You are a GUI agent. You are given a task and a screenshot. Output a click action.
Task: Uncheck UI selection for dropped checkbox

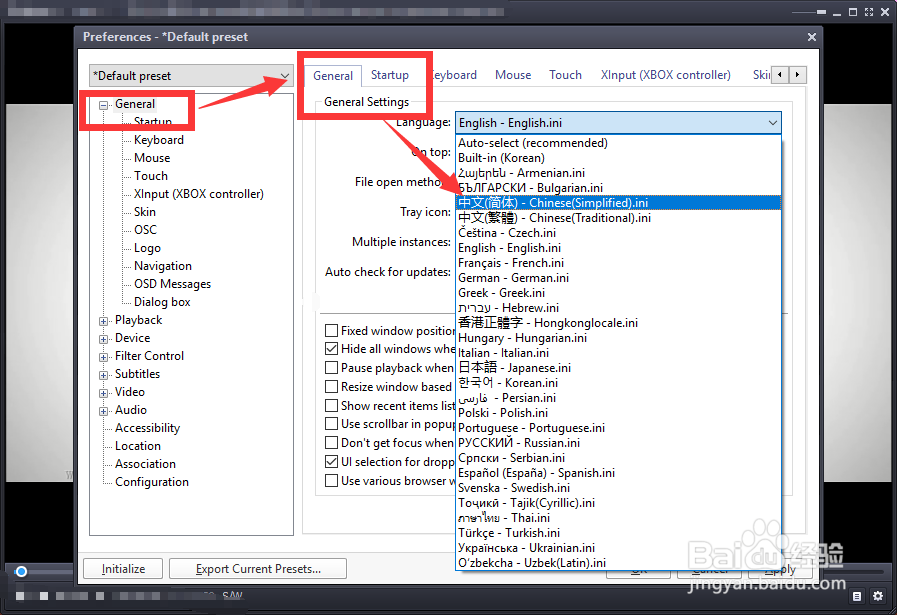point(331,461)
